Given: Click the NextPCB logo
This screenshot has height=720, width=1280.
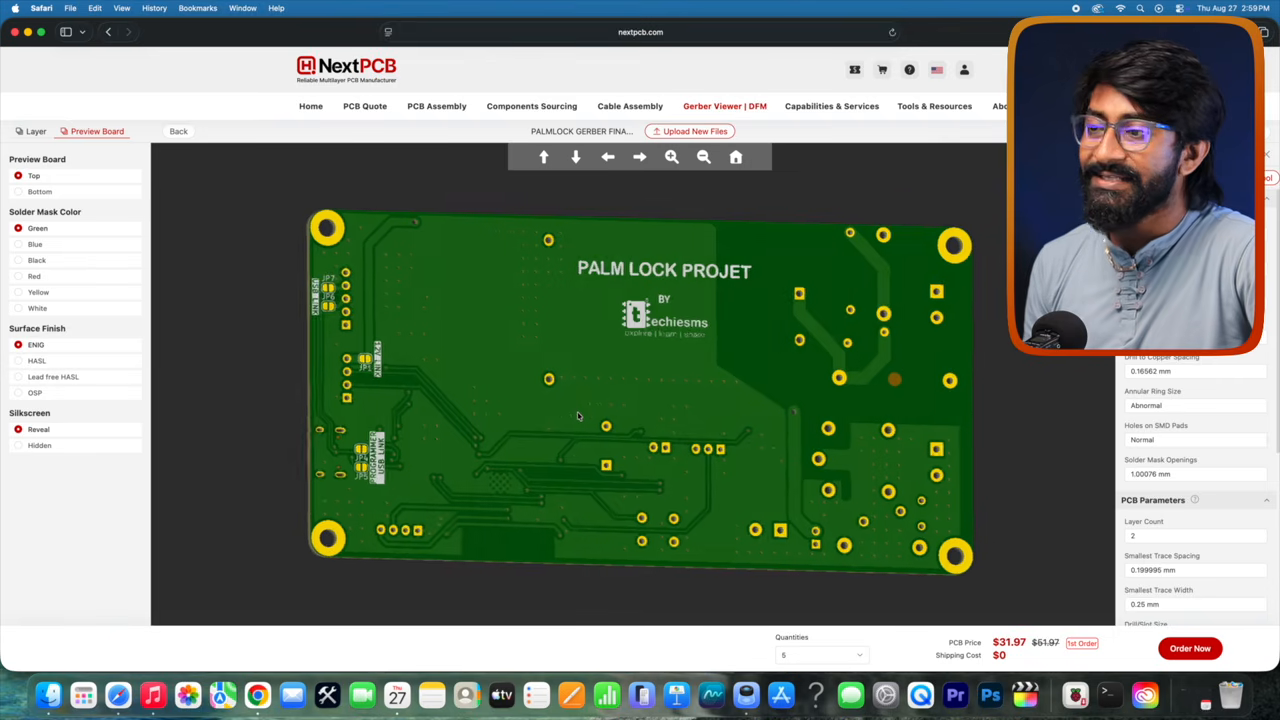Looking at the screenshot, I should (346, 69).
